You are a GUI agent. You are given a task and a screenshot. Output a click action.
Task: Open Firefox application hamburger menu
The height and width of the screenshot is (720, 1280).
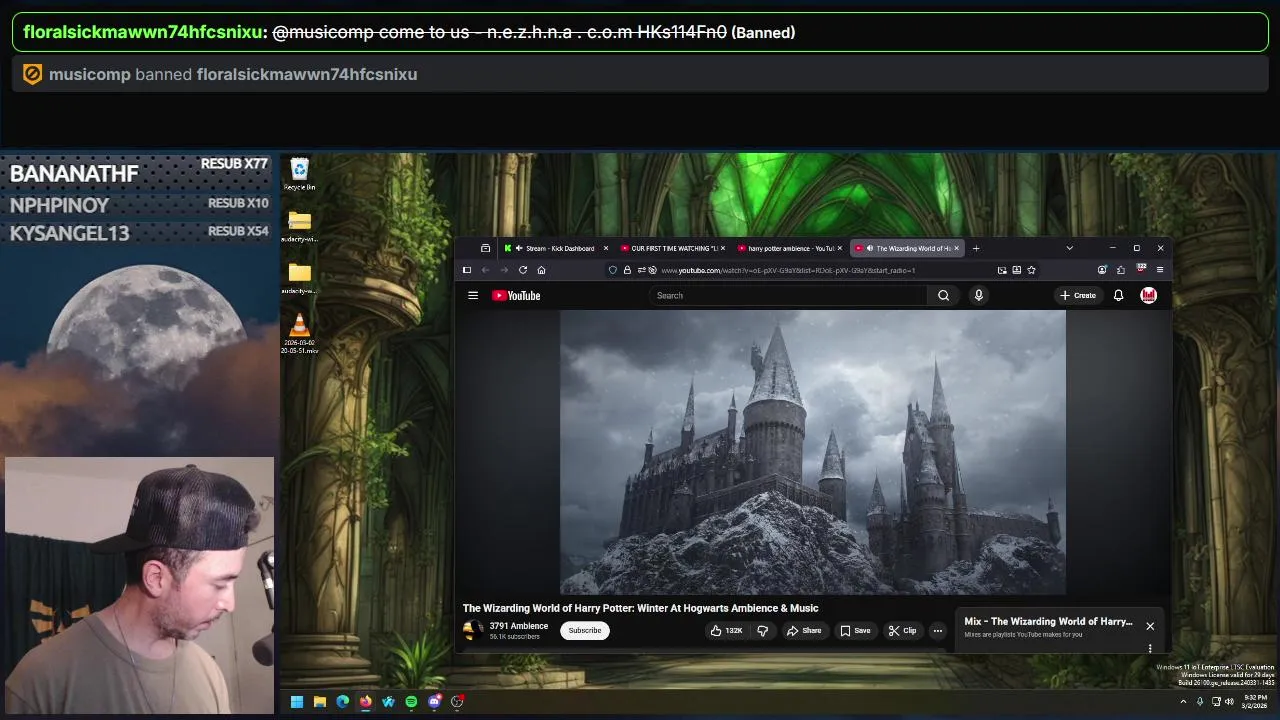[1160, 270]
